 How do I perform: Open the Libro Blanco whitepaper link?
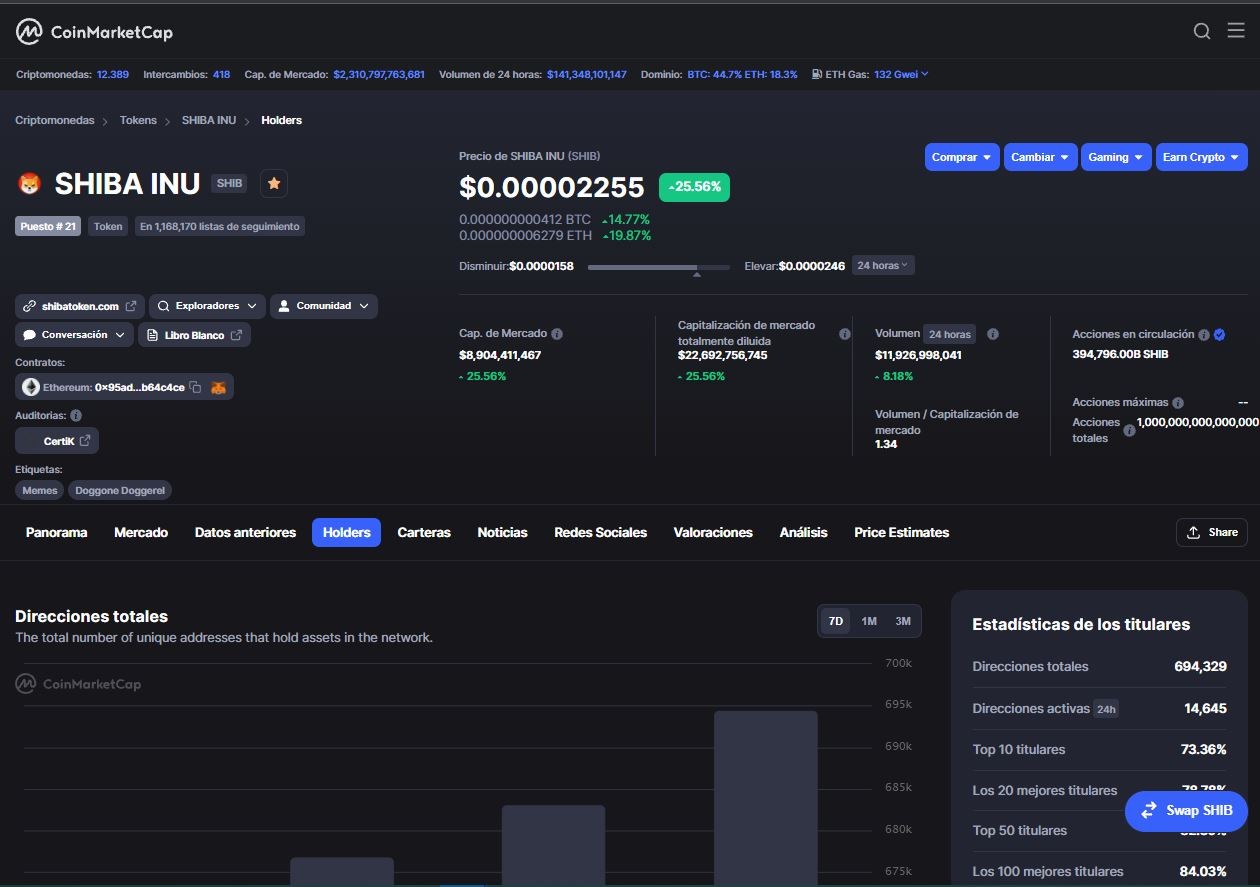194,335
